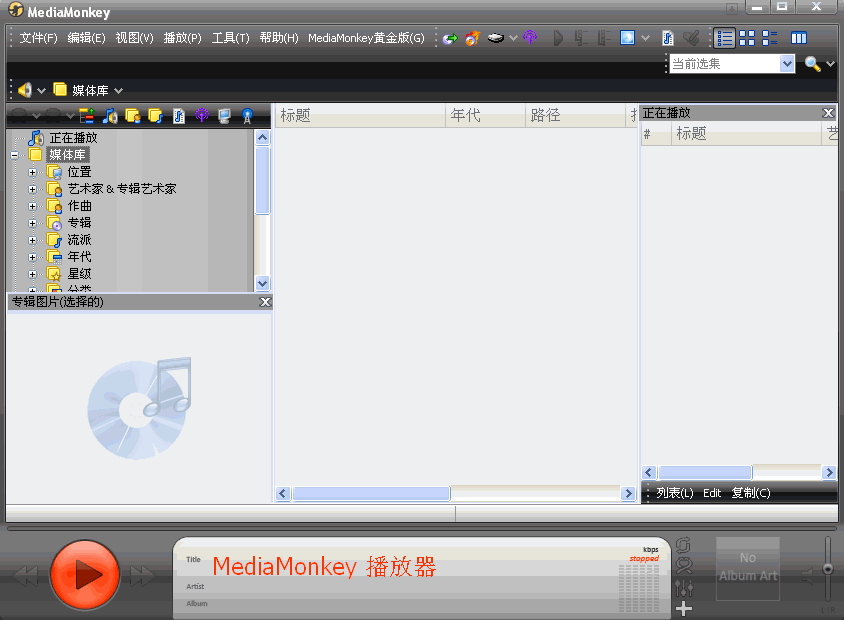Click the My Computer icon in tree toolbar
This screenshot has width=844, height=620.
(224, 116)
